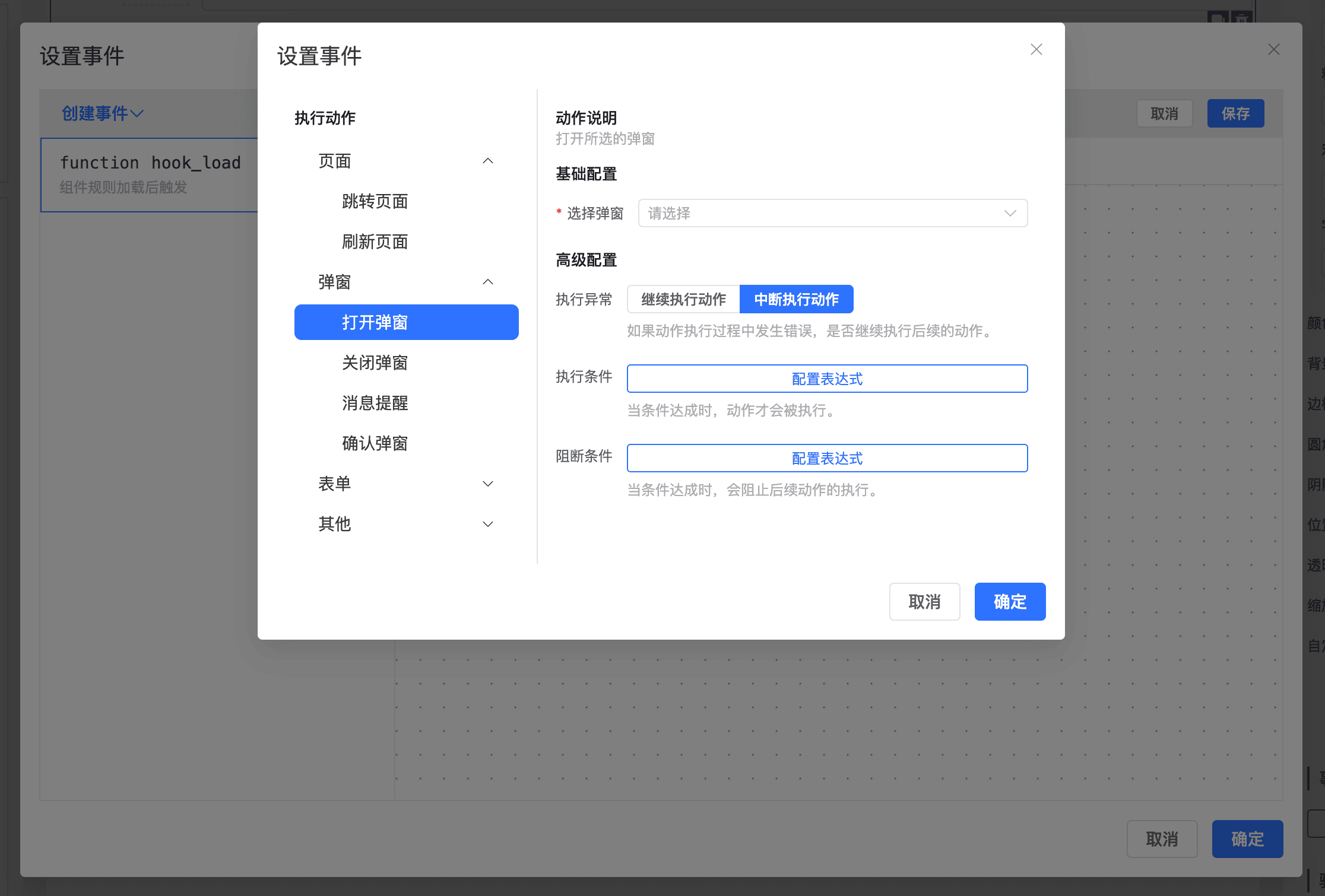The image size is (1325, 896).
Task: Close the inner 设置事件 dialog
Action: (x=1036, y=49)
